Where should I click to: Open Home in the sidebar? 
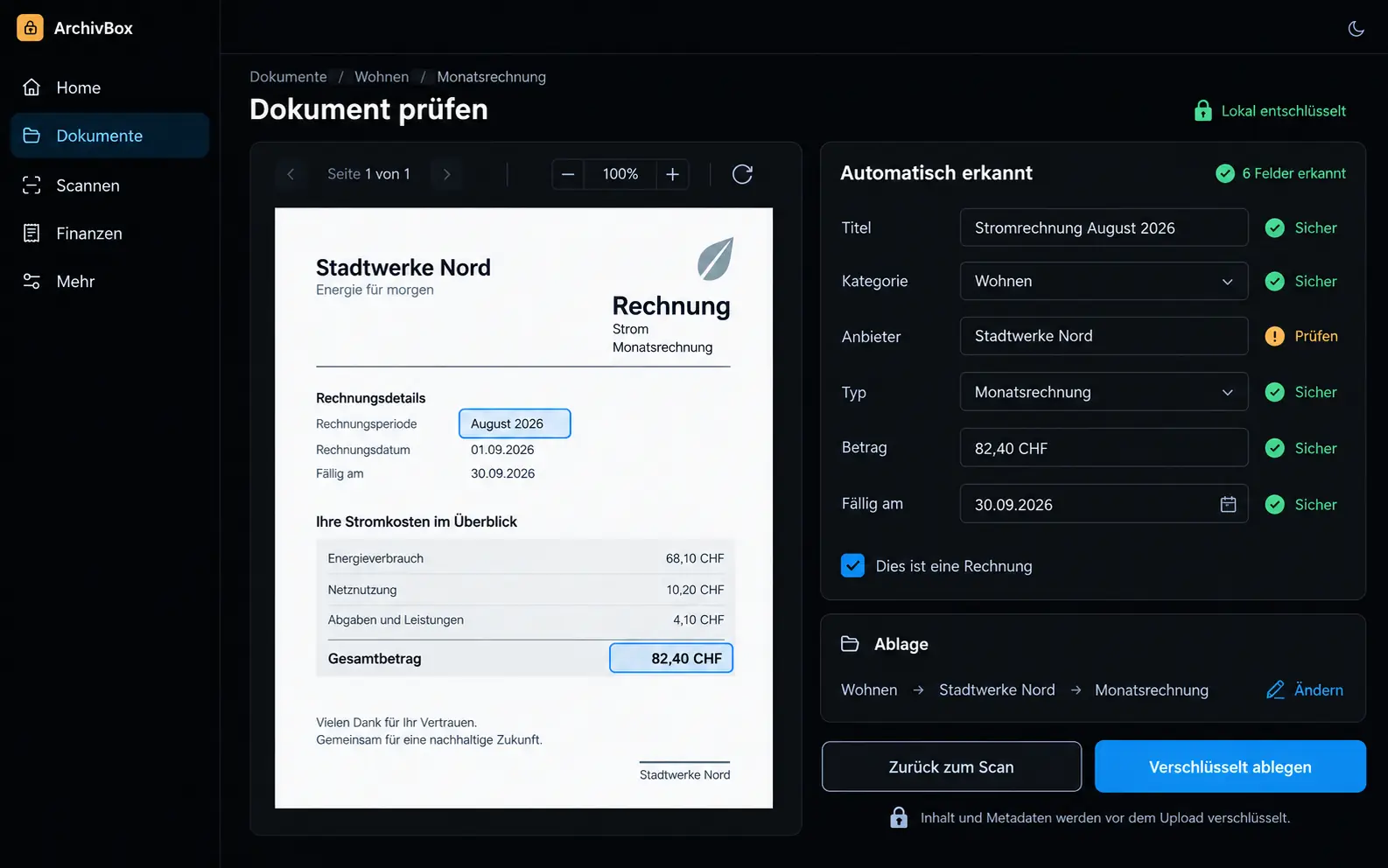[x=109, y=87]
